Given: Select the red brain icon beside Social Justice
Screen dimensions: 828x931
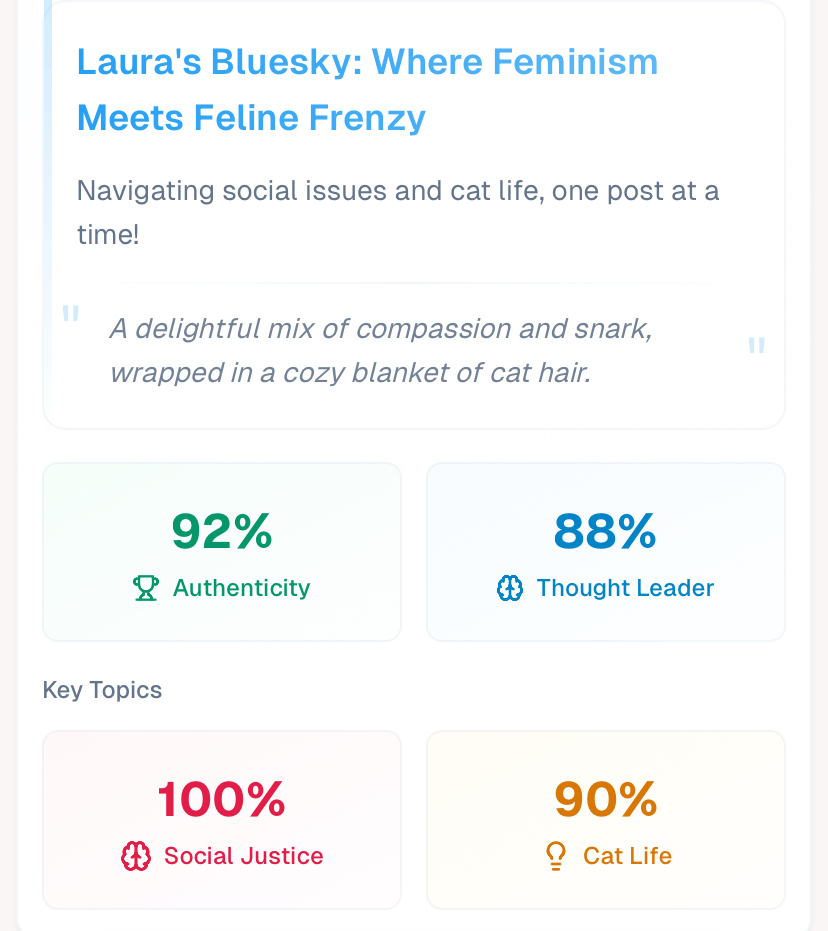Looking at the screenshot, I should click(136, 856).
